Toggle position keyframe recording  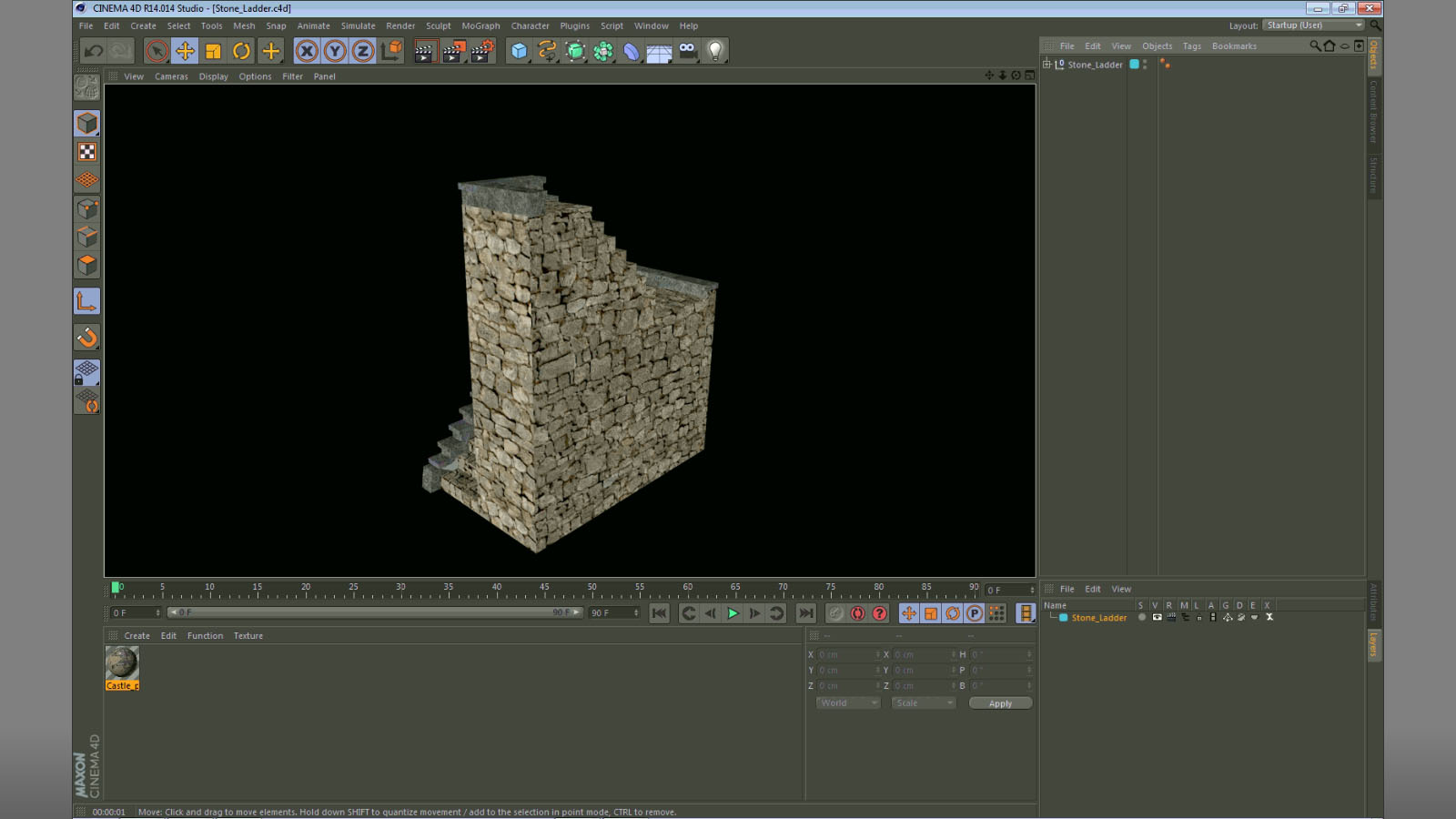click(x=909, y=613)
